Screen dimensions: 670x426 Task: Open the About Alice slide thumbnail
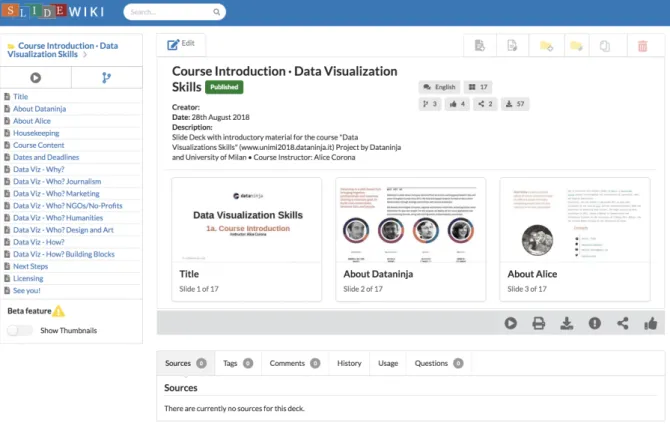pyautogui.click(x=575, y=239)
